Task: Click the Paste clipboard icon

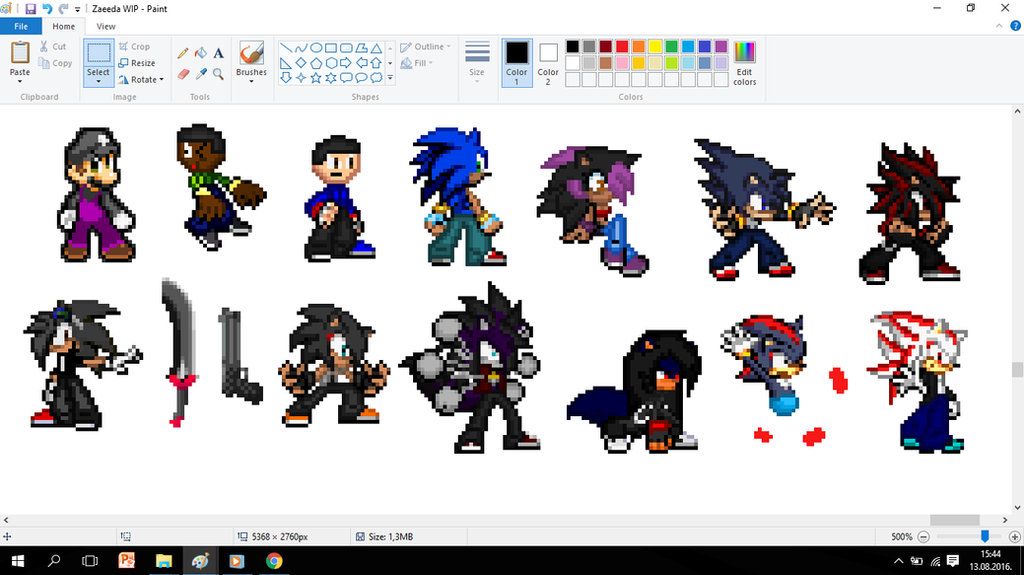Action: pos(20,53)
